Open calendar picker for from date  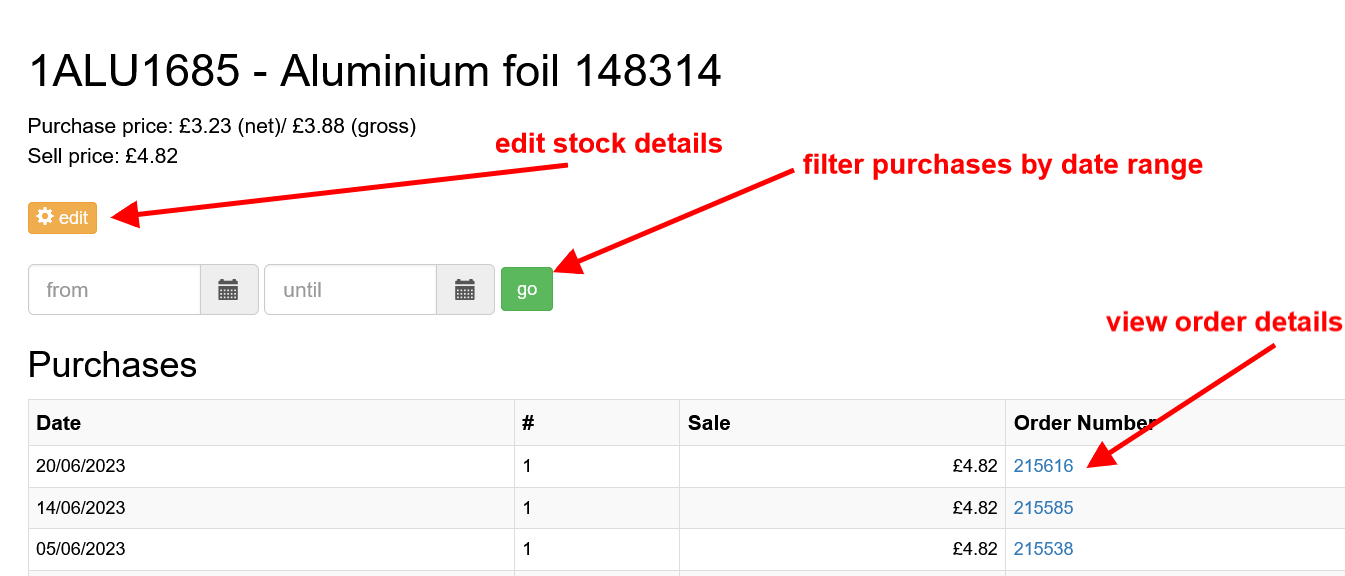click(x=228, y=290)
